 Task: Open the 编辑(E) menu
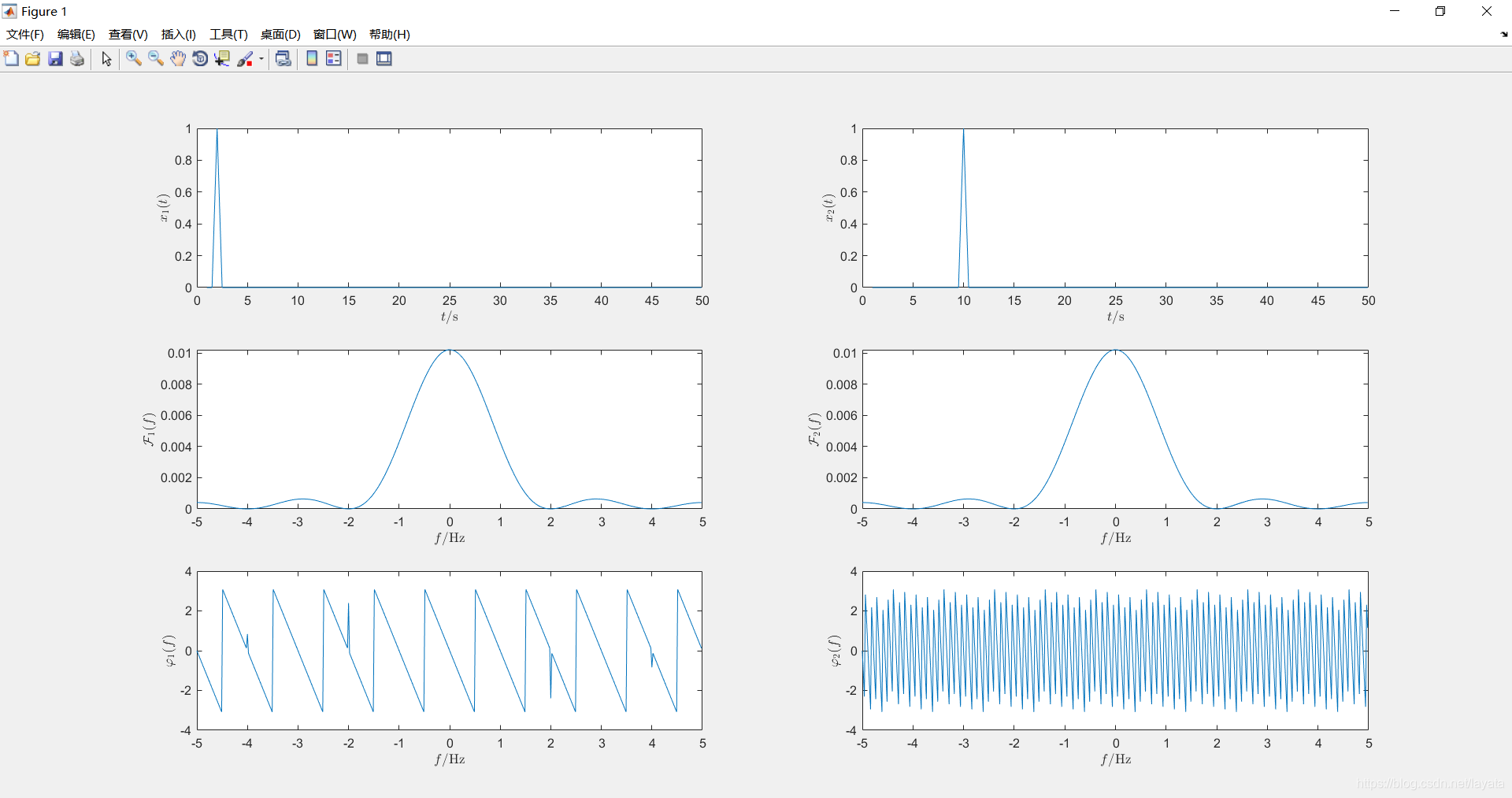(x=76, y=35)
